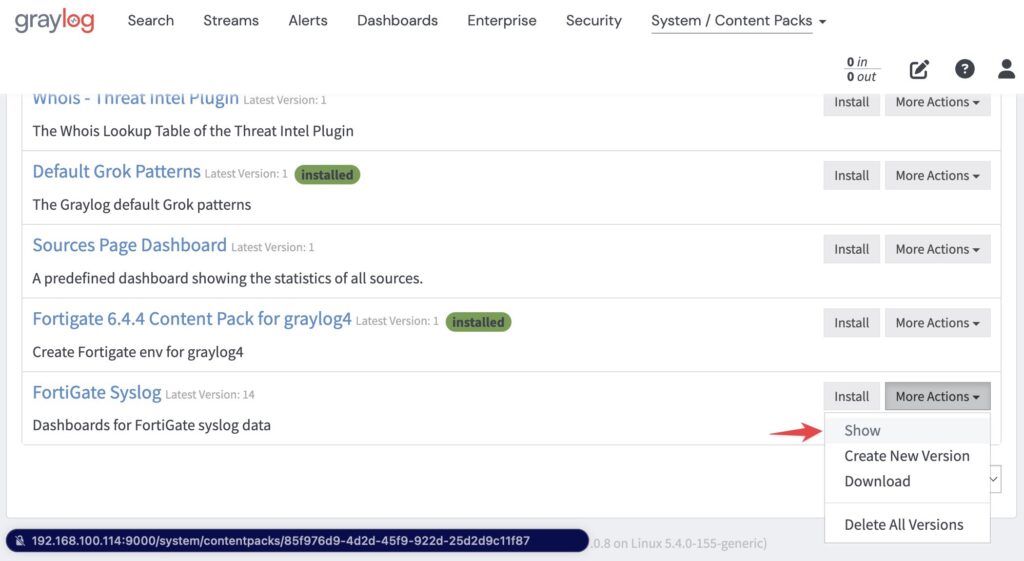1024x561 pixels.
Task: Open the Enterprise menu
Action: 502,21
